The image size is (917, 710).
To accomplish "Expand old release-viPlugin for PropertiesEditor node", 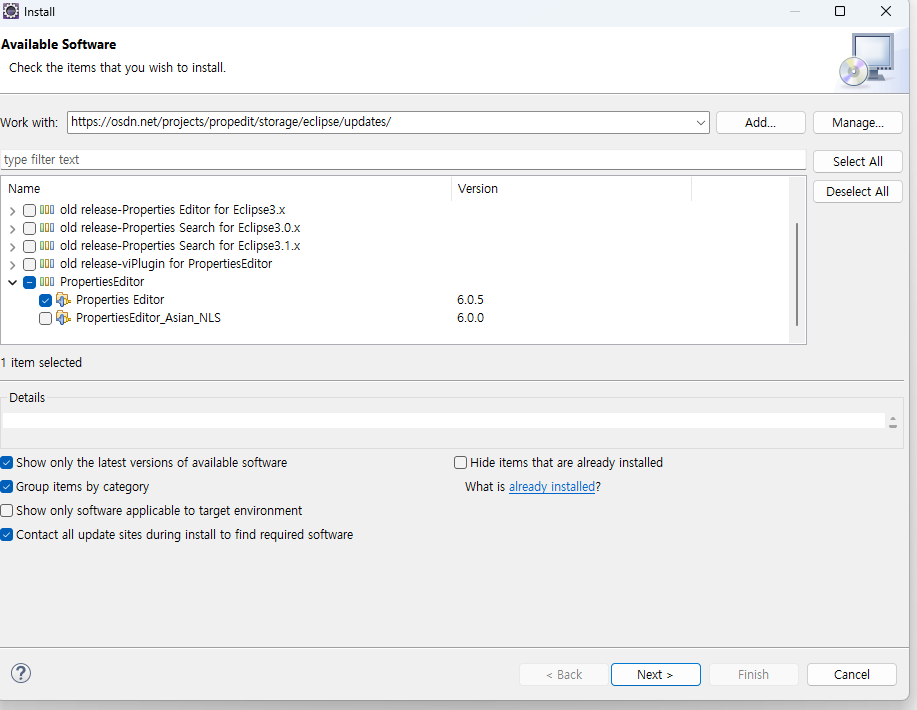I will pyautogui.click(x=12, y=265).
